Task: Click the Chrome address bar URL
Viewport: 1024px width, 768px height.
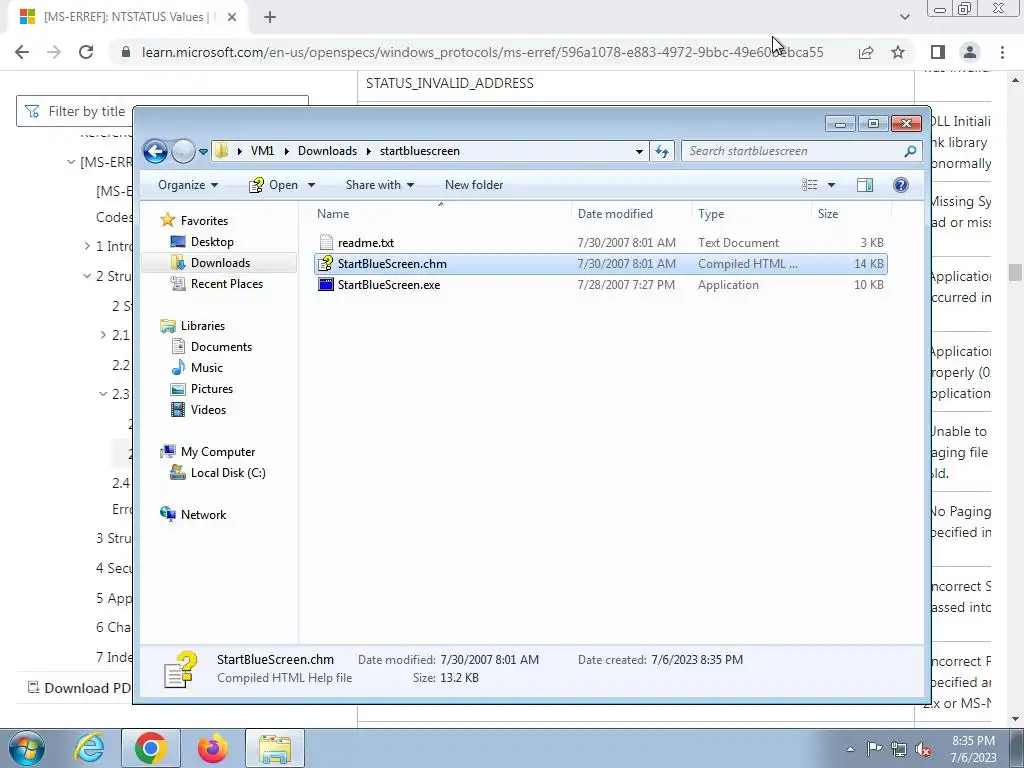Action: [483, 52]
